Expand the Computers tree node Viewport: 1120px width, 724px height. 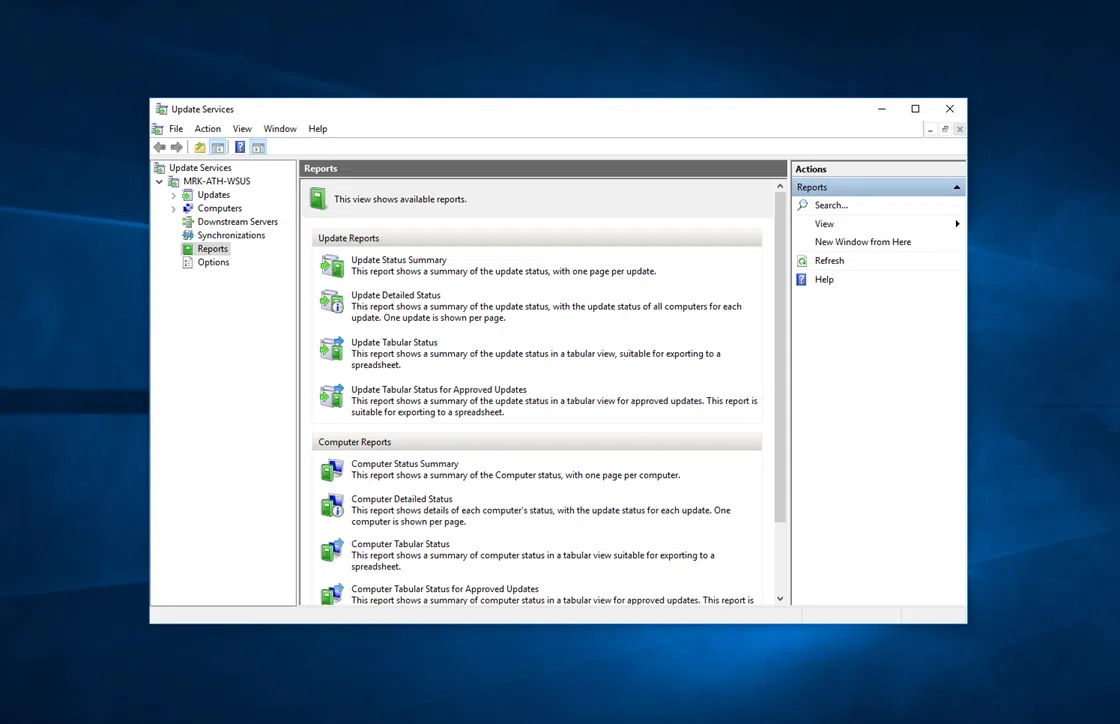click(x=174, y=209)
